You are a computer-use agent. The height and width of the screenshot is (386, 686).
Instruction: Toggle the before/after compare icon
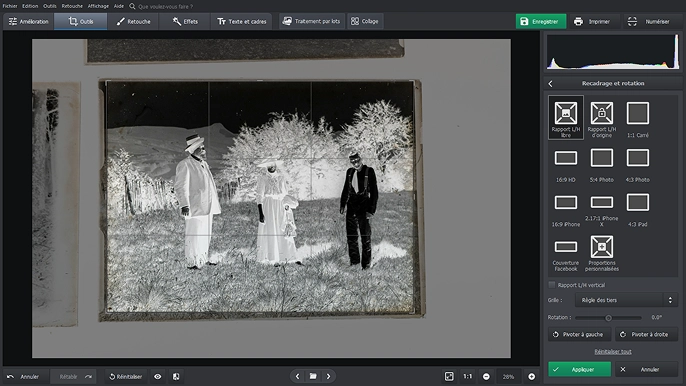click(x=176, y=376)
